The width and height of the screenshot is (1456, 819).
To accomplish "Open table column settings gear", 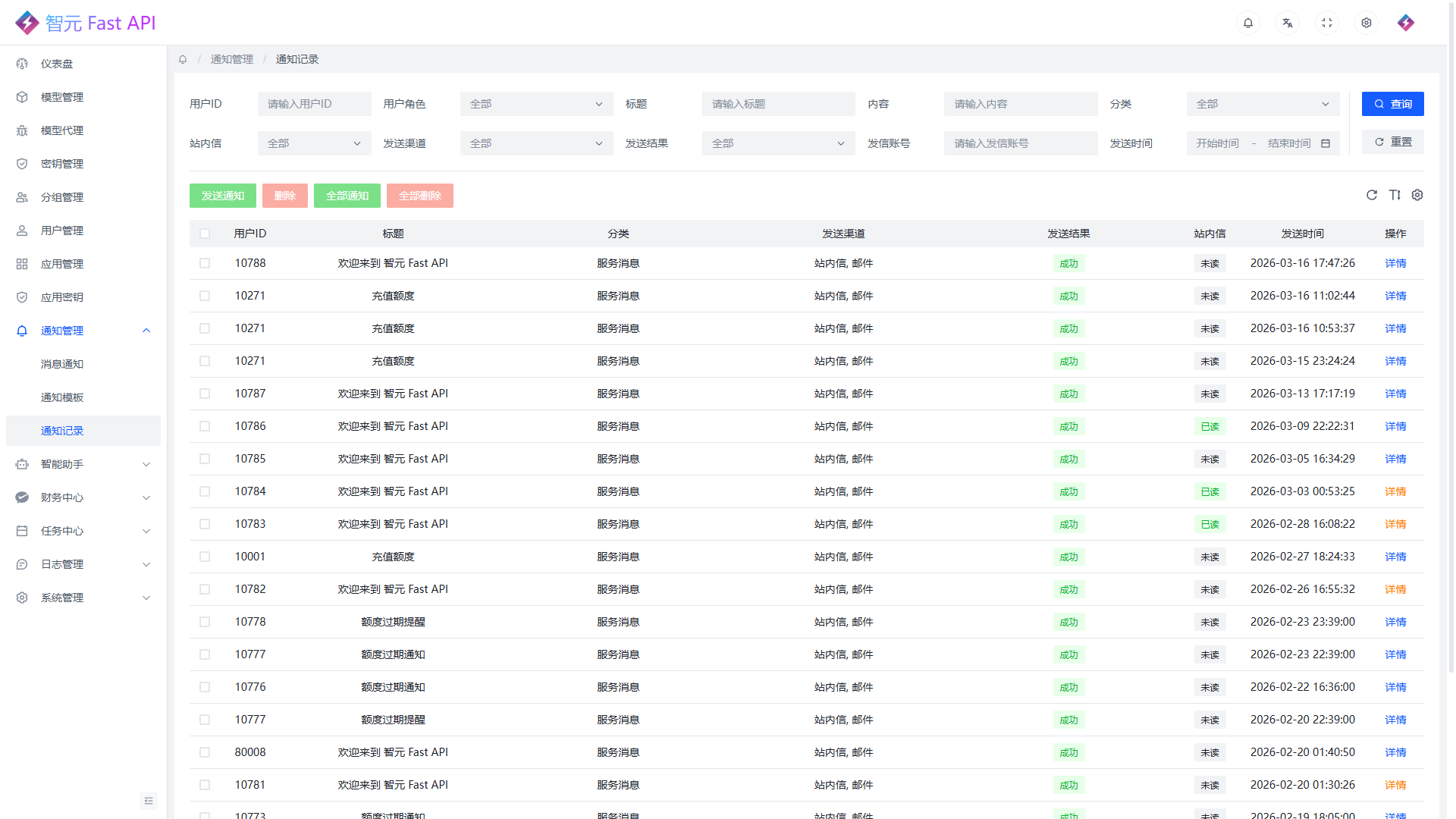I will [x=1417, y=195].
